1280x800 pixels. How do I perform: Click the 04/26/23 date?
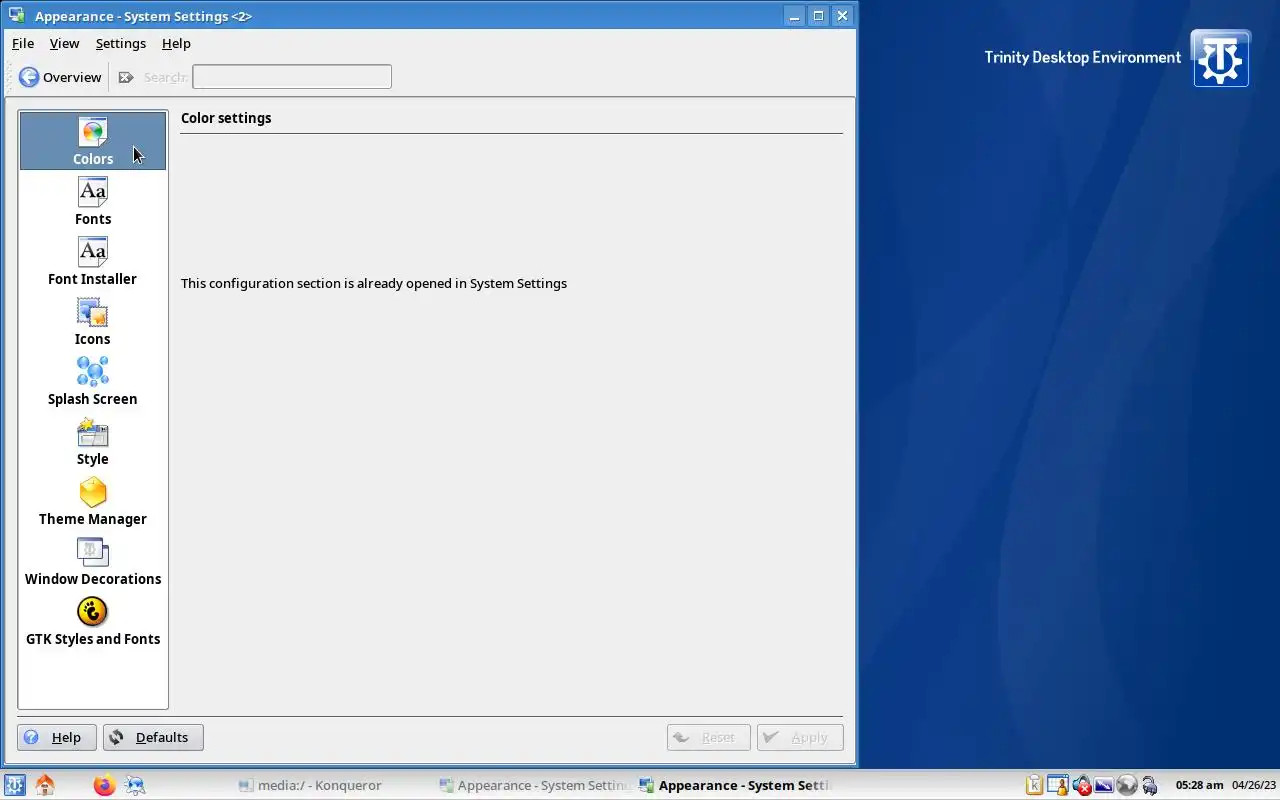[x=1254, y=785]
